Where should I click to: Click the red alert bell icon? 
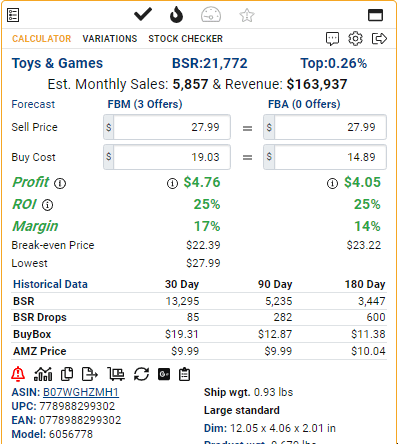pyautogui.click(x=18, y=374)
